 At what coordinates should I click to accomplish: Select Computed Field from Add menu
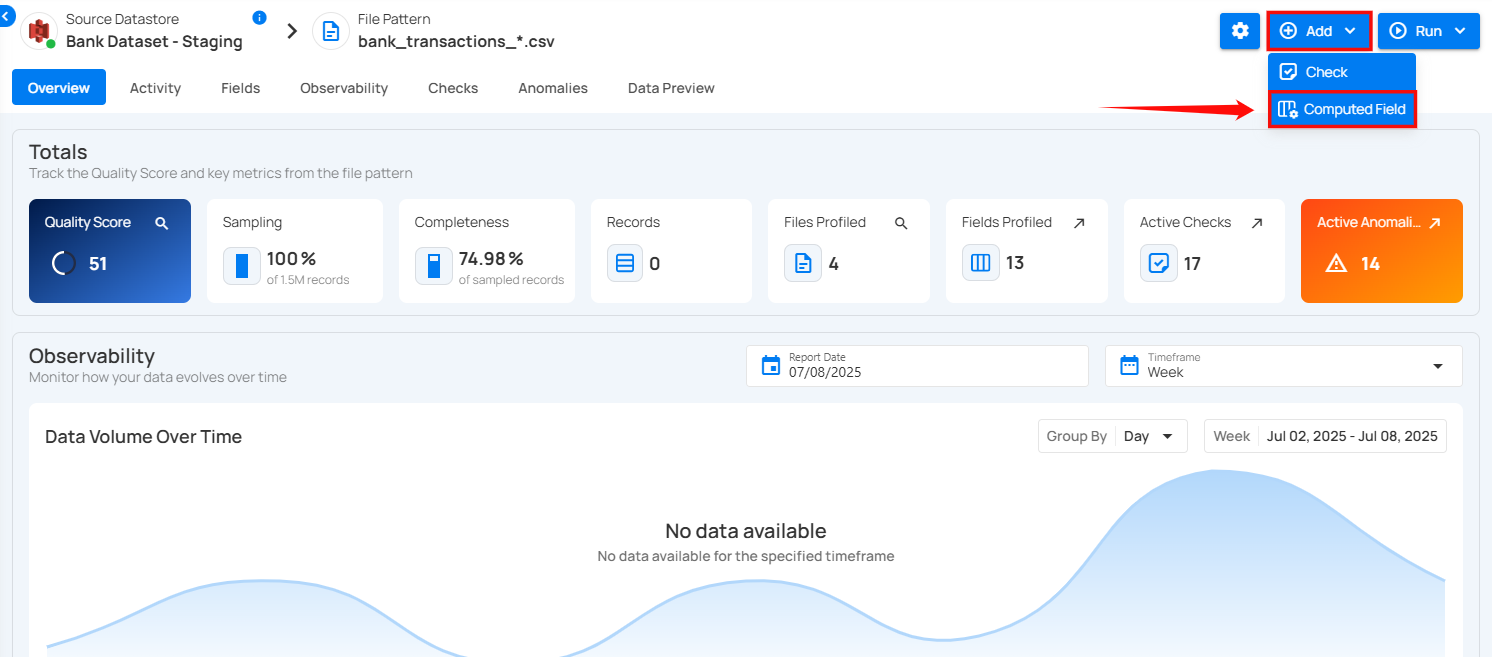point(1342,109)
